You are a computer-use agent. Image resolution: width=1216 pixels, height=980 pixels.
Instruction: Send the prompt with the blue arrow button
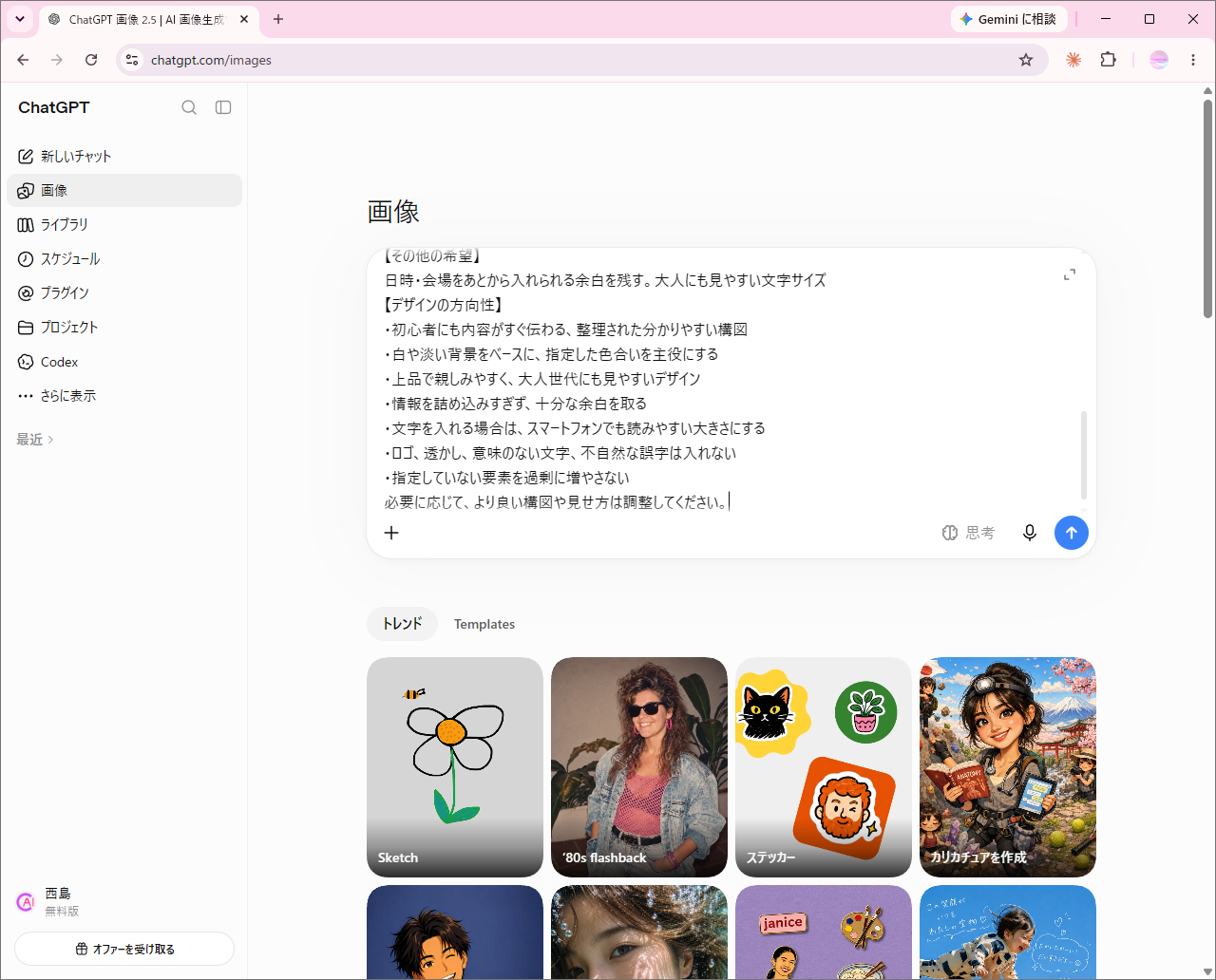pyautogui.click(x=1072, y=533)
